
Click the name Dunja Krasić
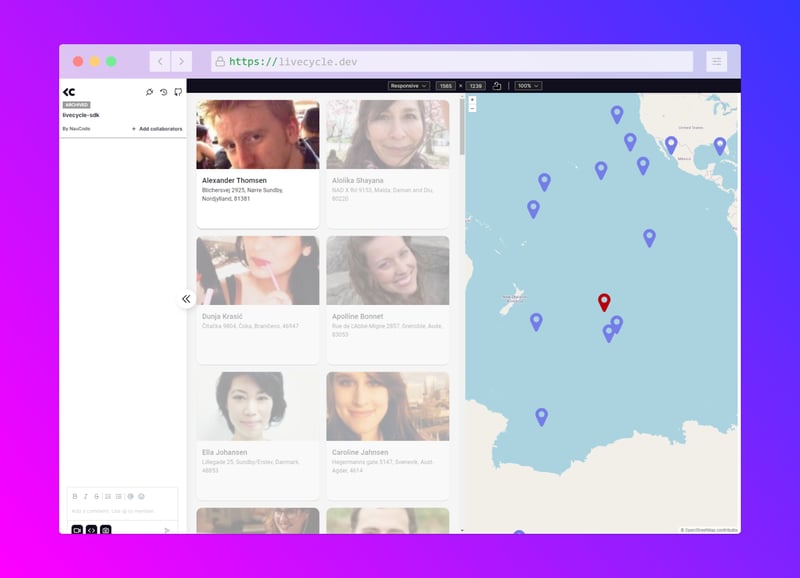(222, 316)
